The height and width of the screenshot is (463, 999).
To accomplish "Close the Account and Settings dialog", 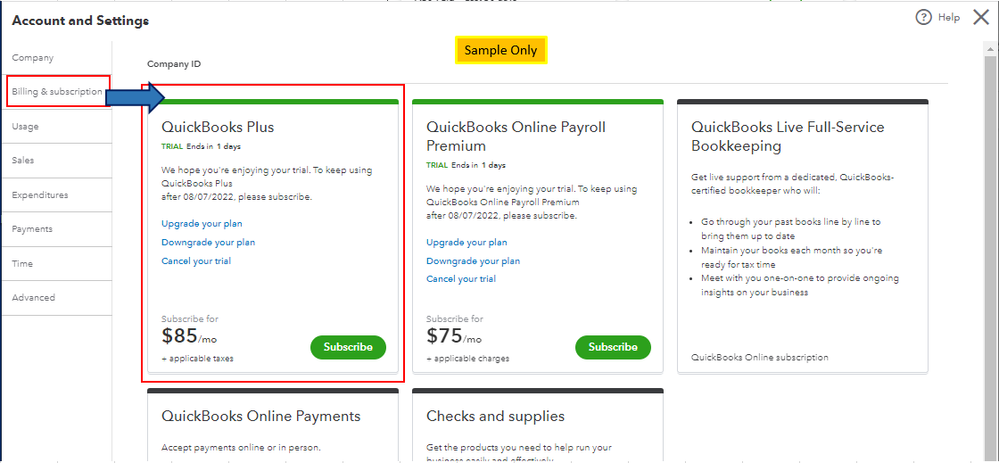I will pyautogui.click(x=980, y=18).
